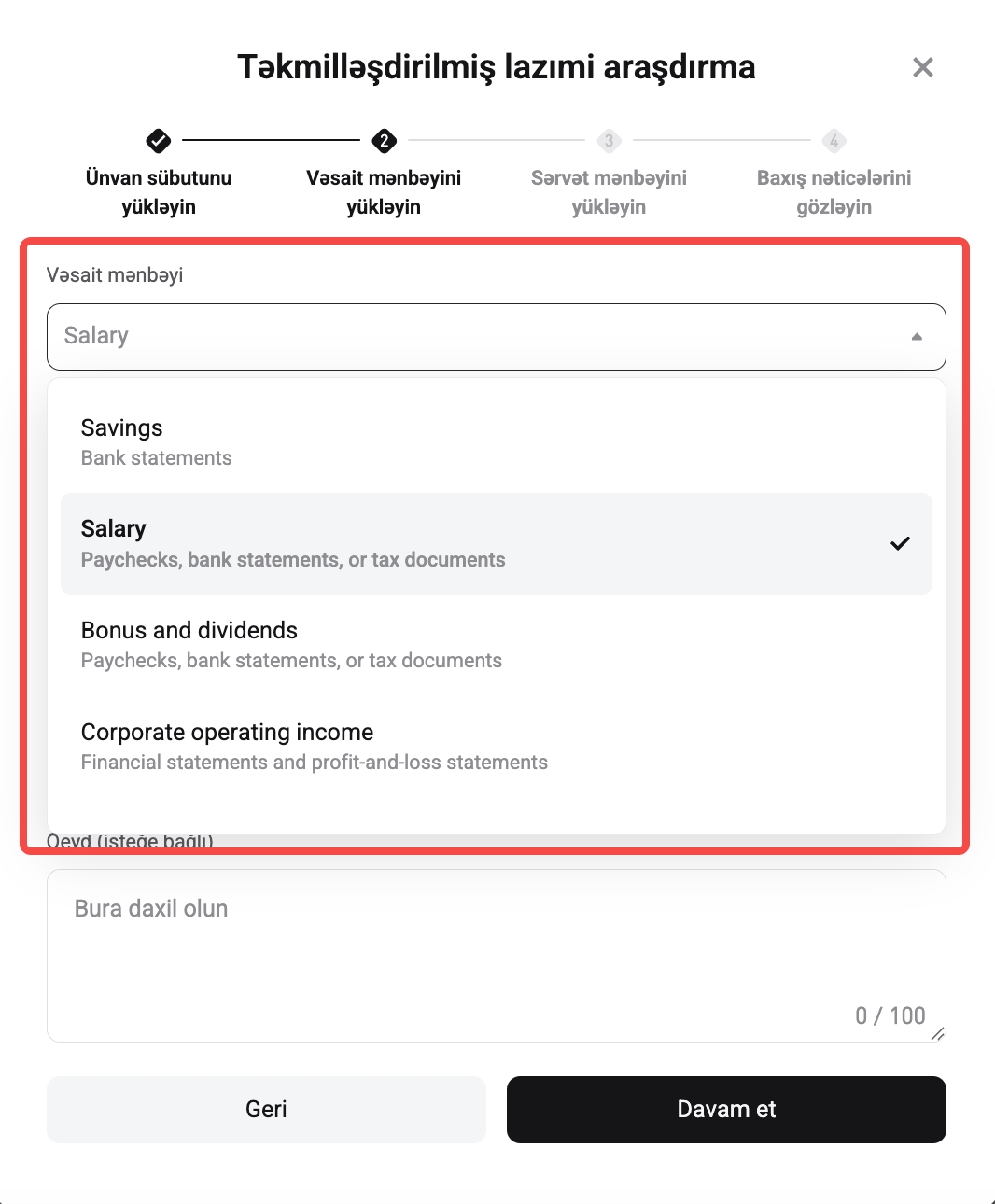
Task: Collapse the Vəsait mənbəyi dropdown arrow
Action: point(917,336)
